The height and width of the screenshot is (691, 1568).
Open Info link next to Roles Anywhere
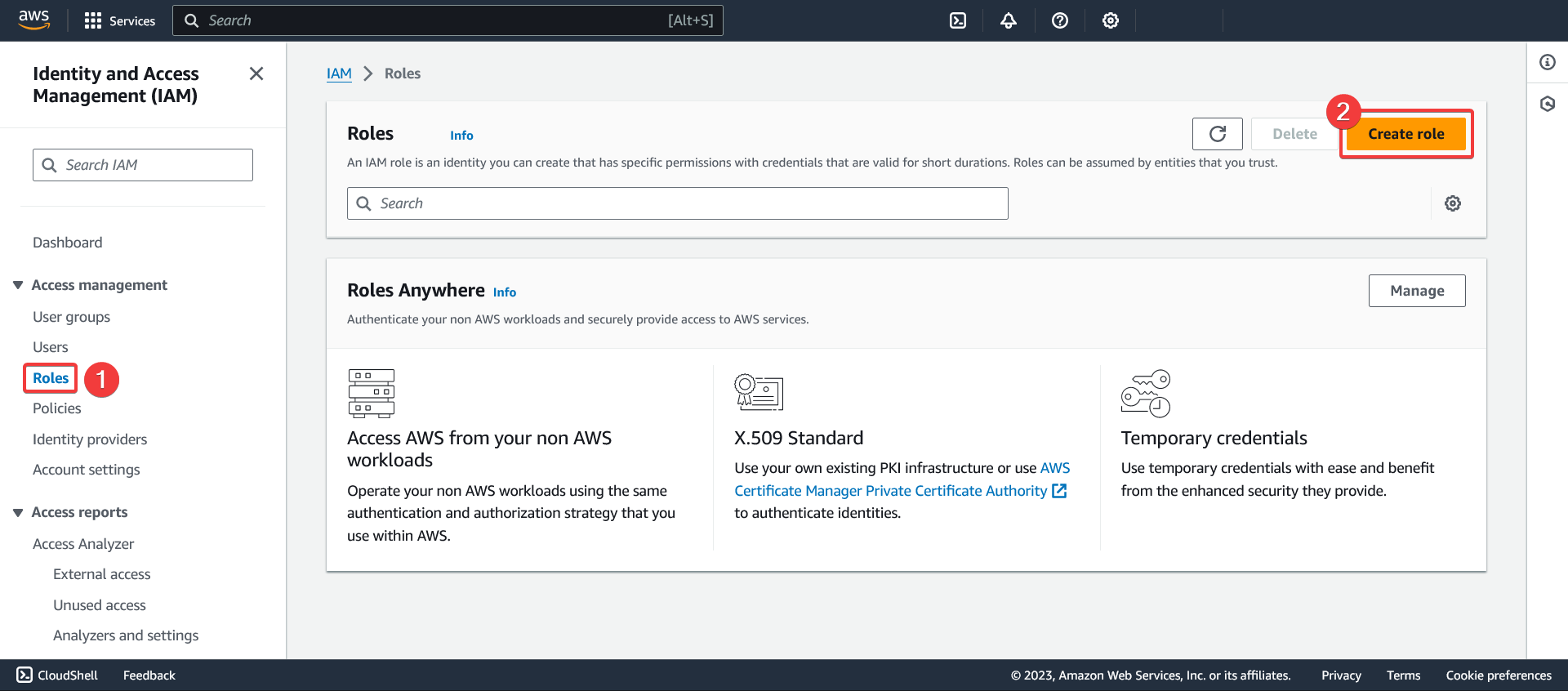(x=505, y=292)
